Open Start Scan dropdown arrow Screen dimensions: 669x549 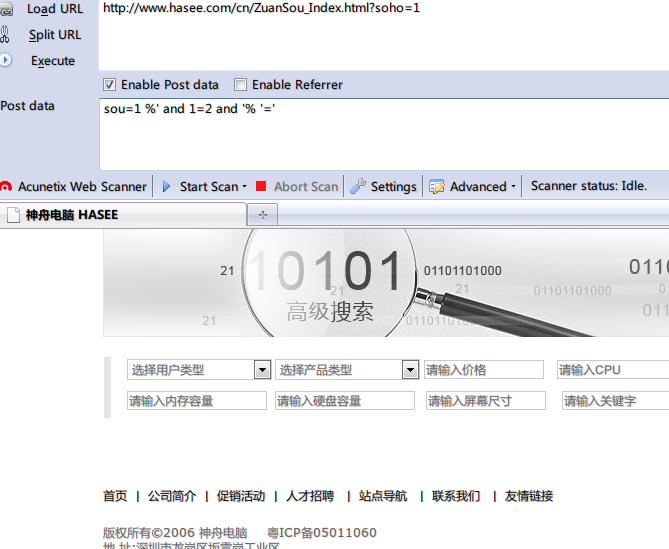(244, 187)
